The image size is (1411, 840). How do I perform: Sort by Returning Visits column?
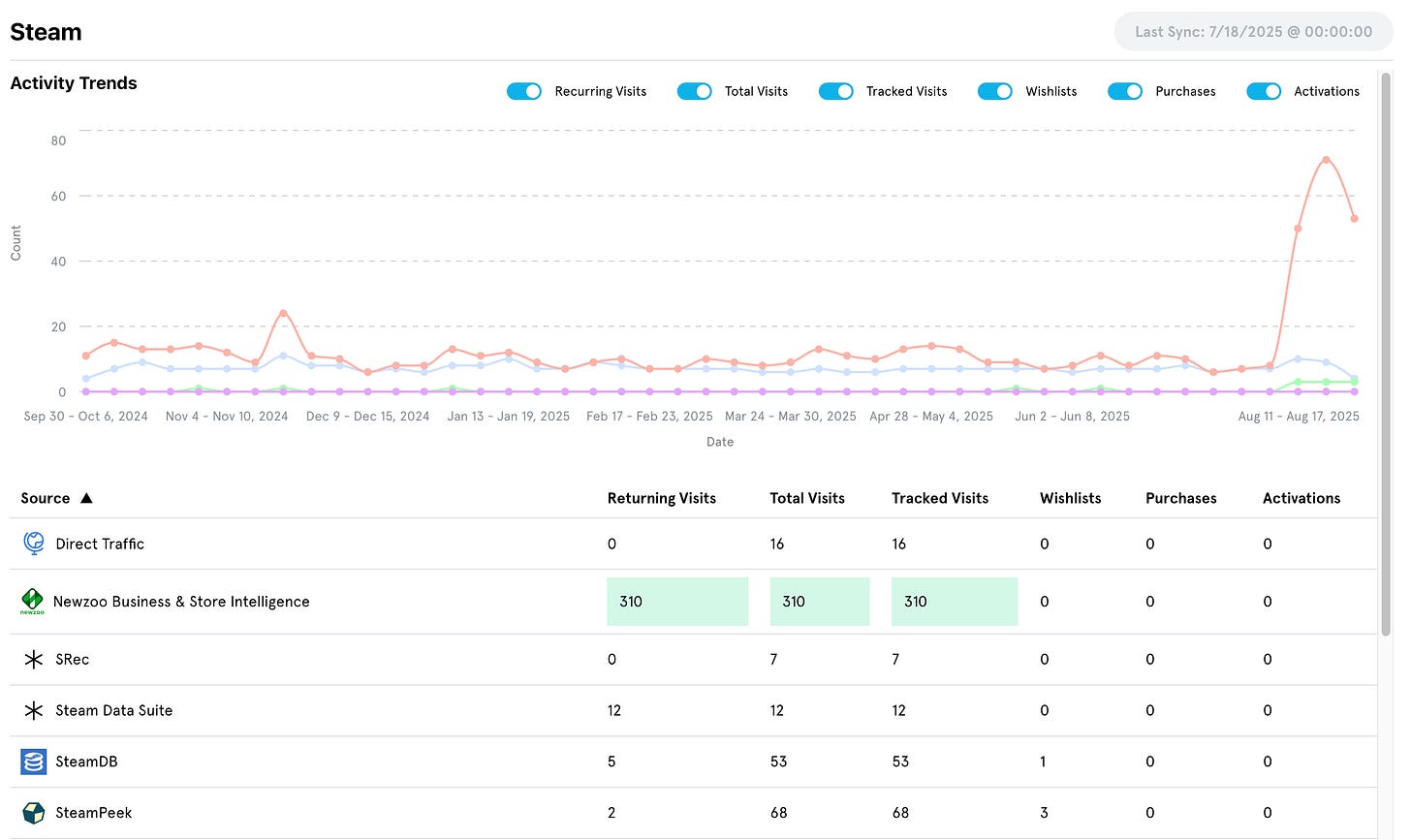click(x=662, y=498)
